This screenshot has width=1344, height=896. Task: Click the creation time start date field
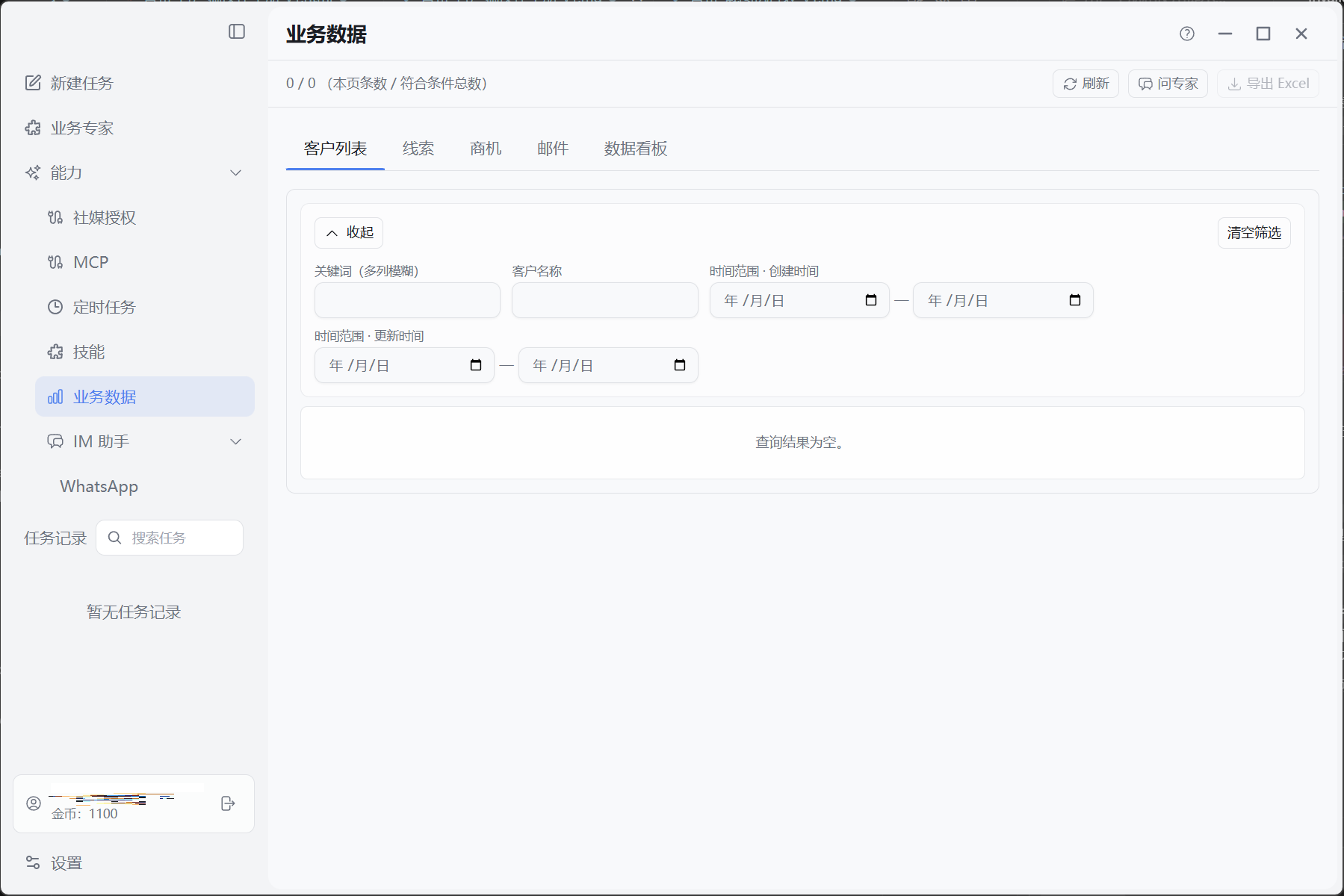pos(799,300)
